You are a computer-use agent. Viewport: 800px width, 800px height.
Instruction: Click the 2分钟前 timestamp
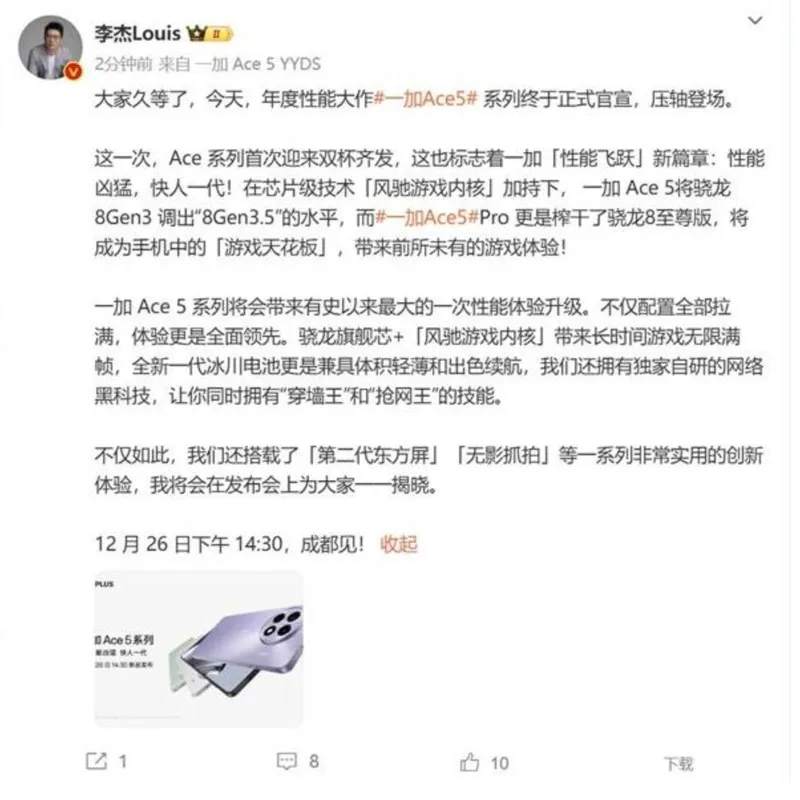(x=123, y=64)
